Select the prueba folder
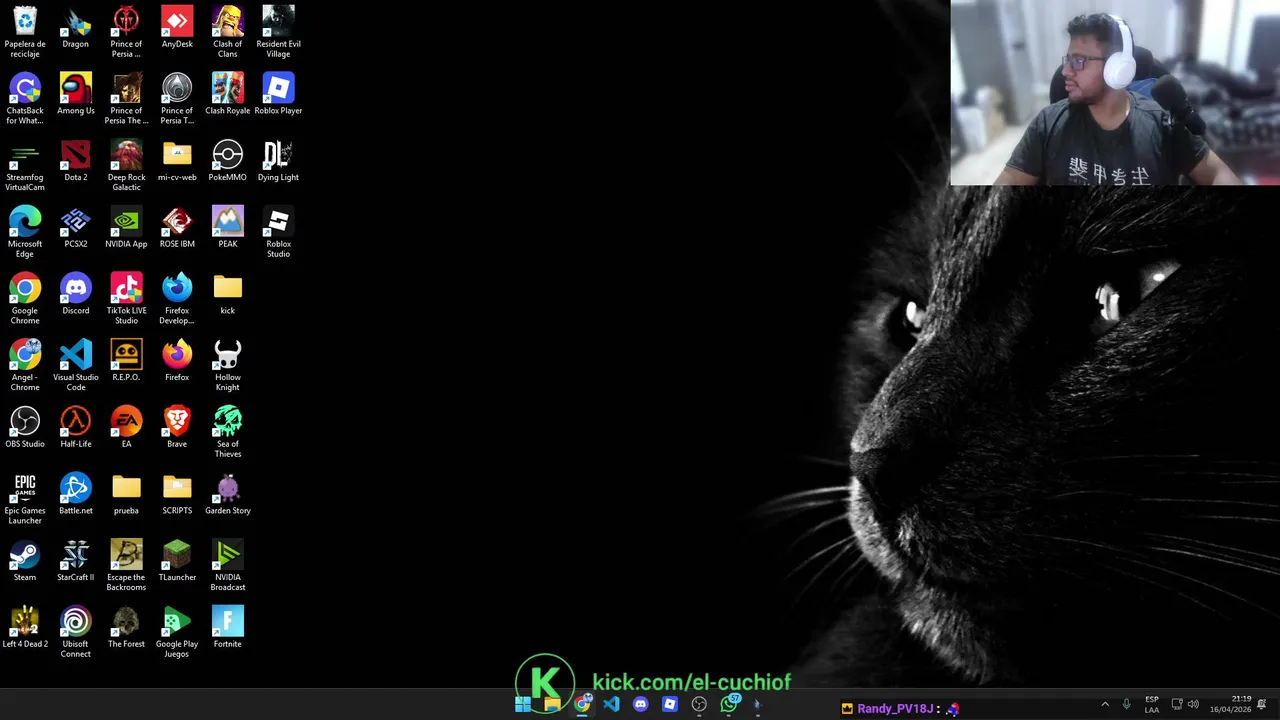The height and width of the screenshot is (720, 1280). click(x=126, y=494)
